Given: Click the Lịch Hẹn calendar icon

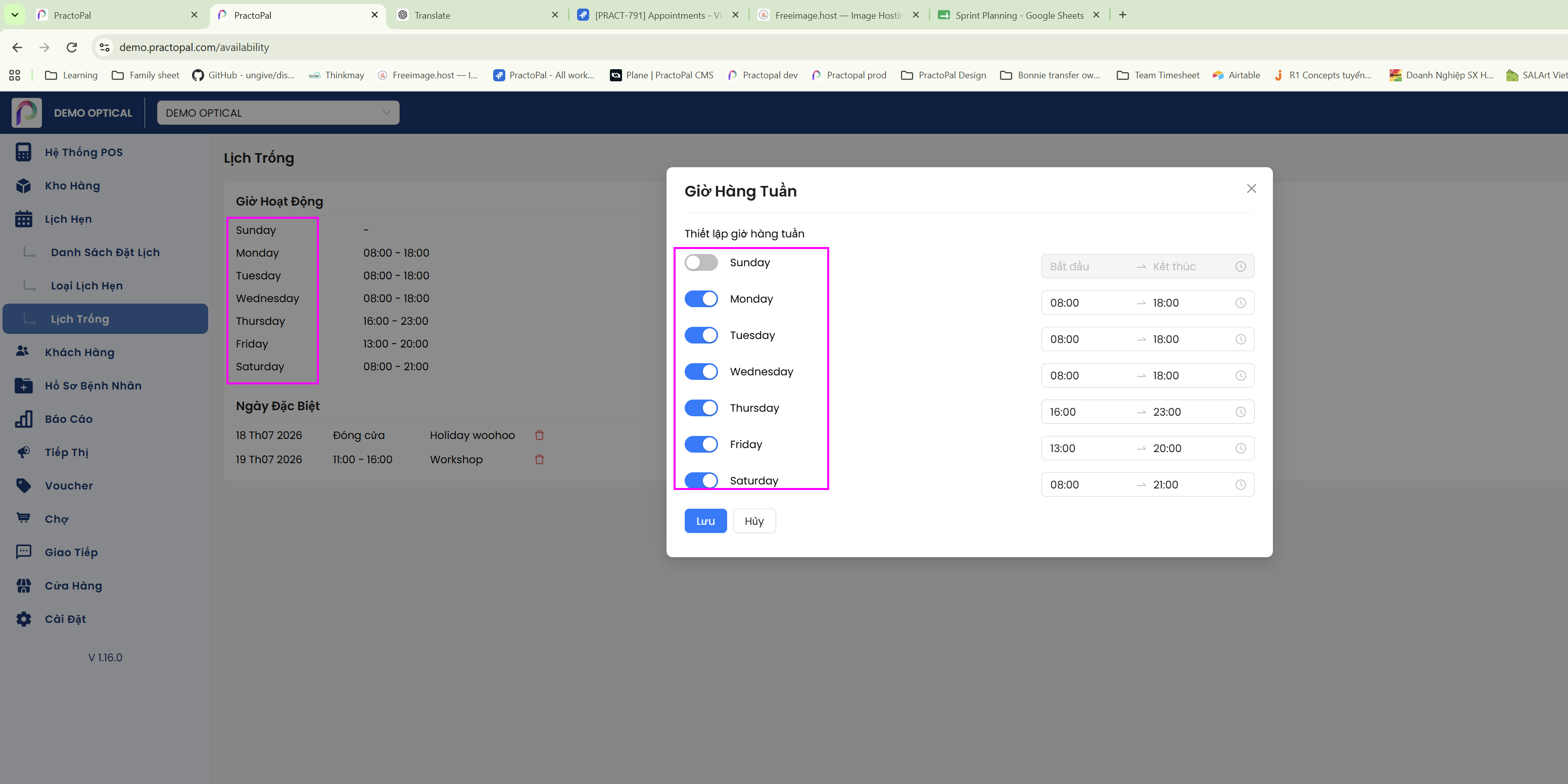Looking at the screenshot, I should click(x=23, y=219).
